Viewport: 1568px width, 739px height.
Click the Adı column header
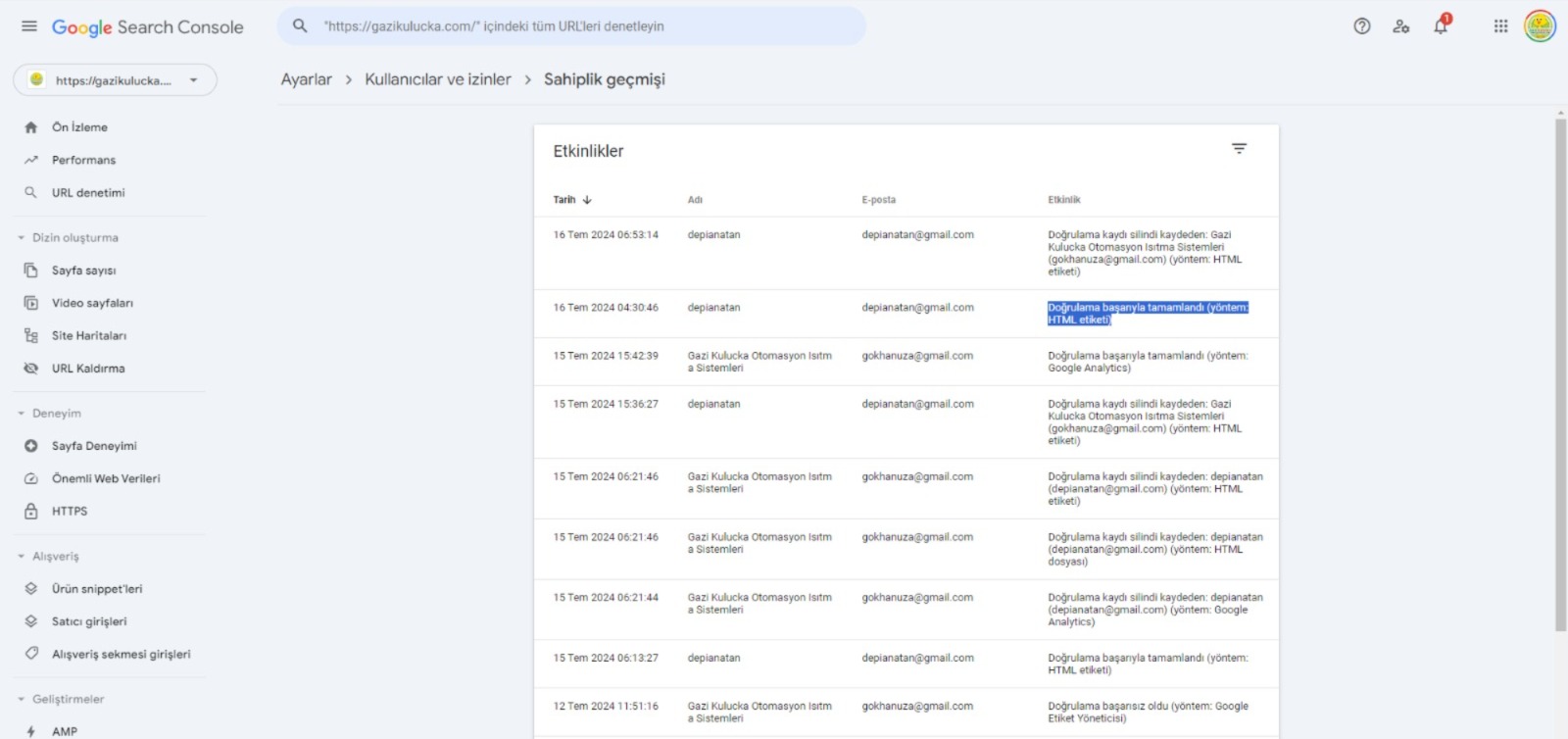pyautogui.click(x=695, y=200)
